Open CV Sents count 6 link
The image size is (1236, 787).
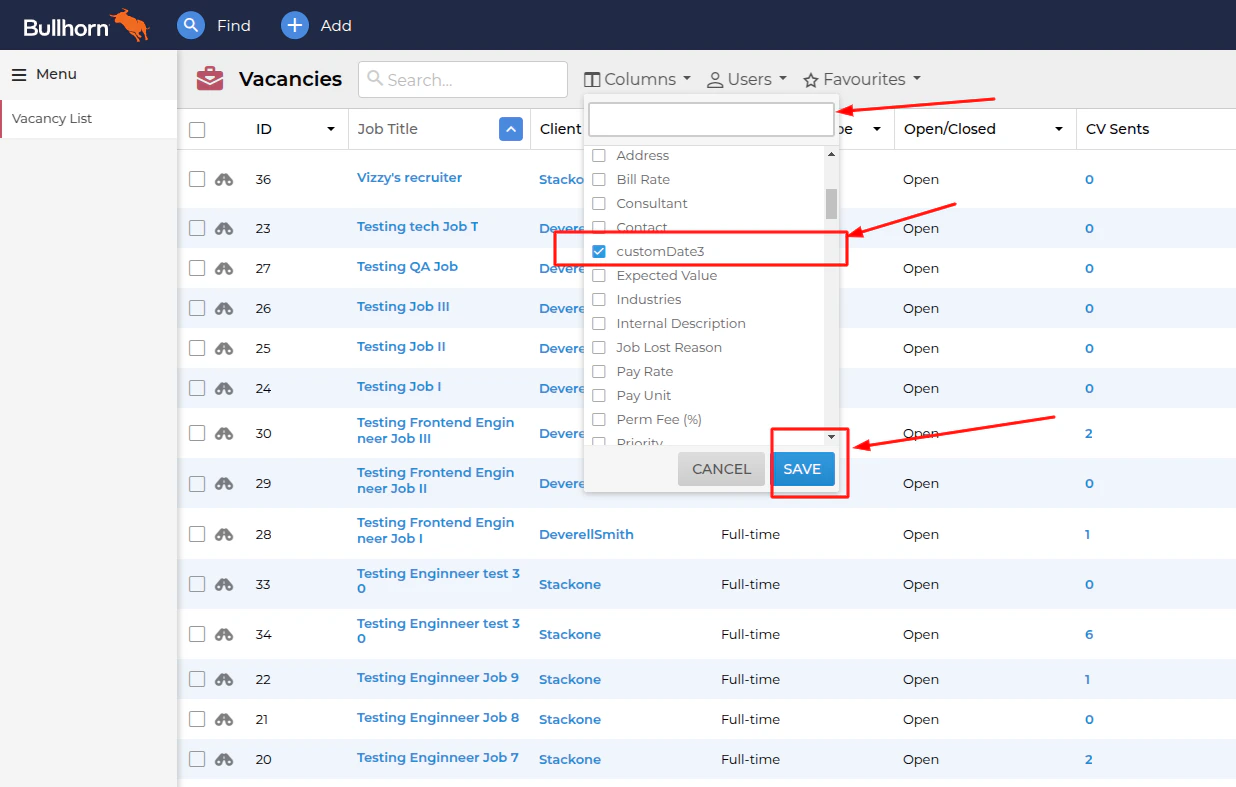(1089, 634)
